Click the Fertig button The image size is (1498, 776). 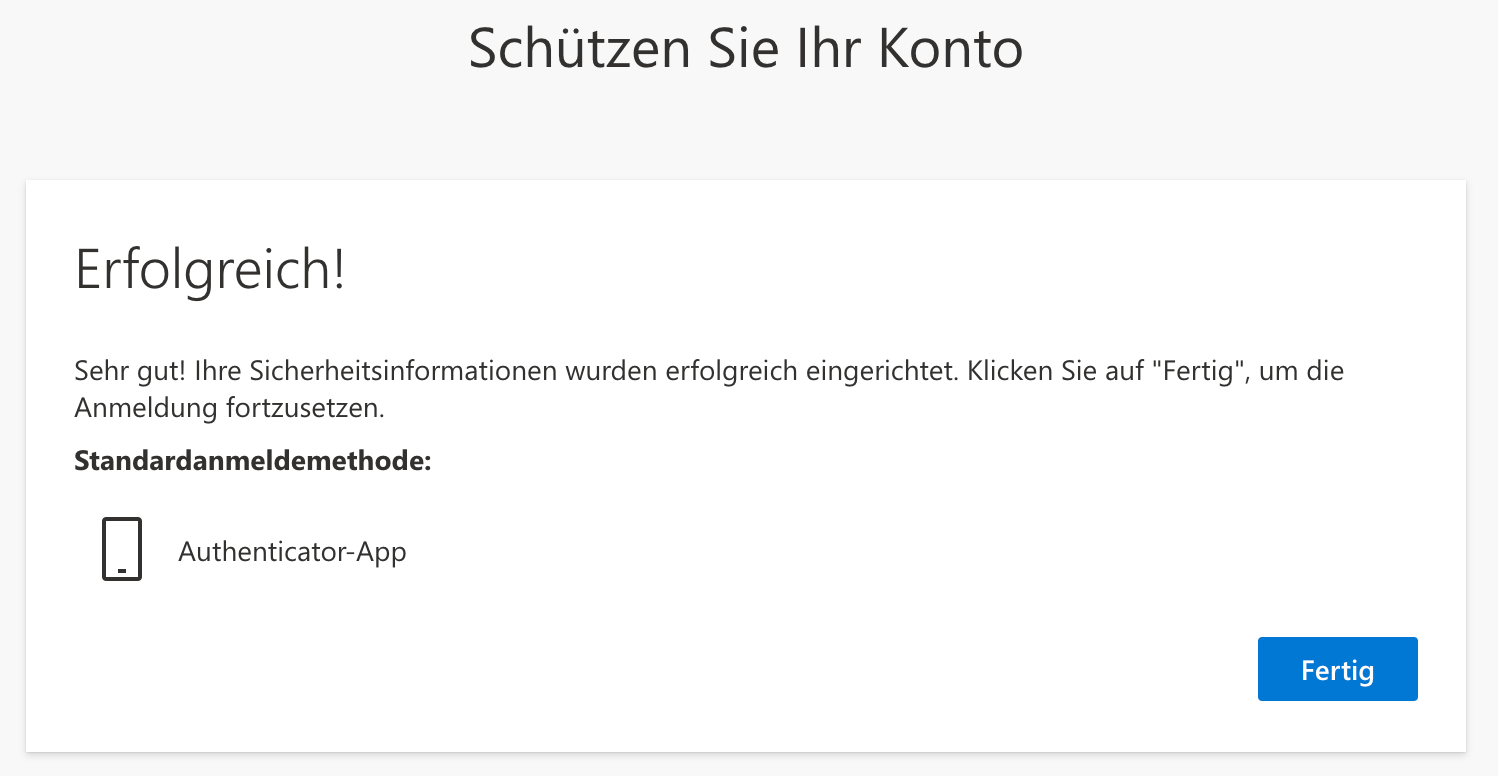(1337, 669)
